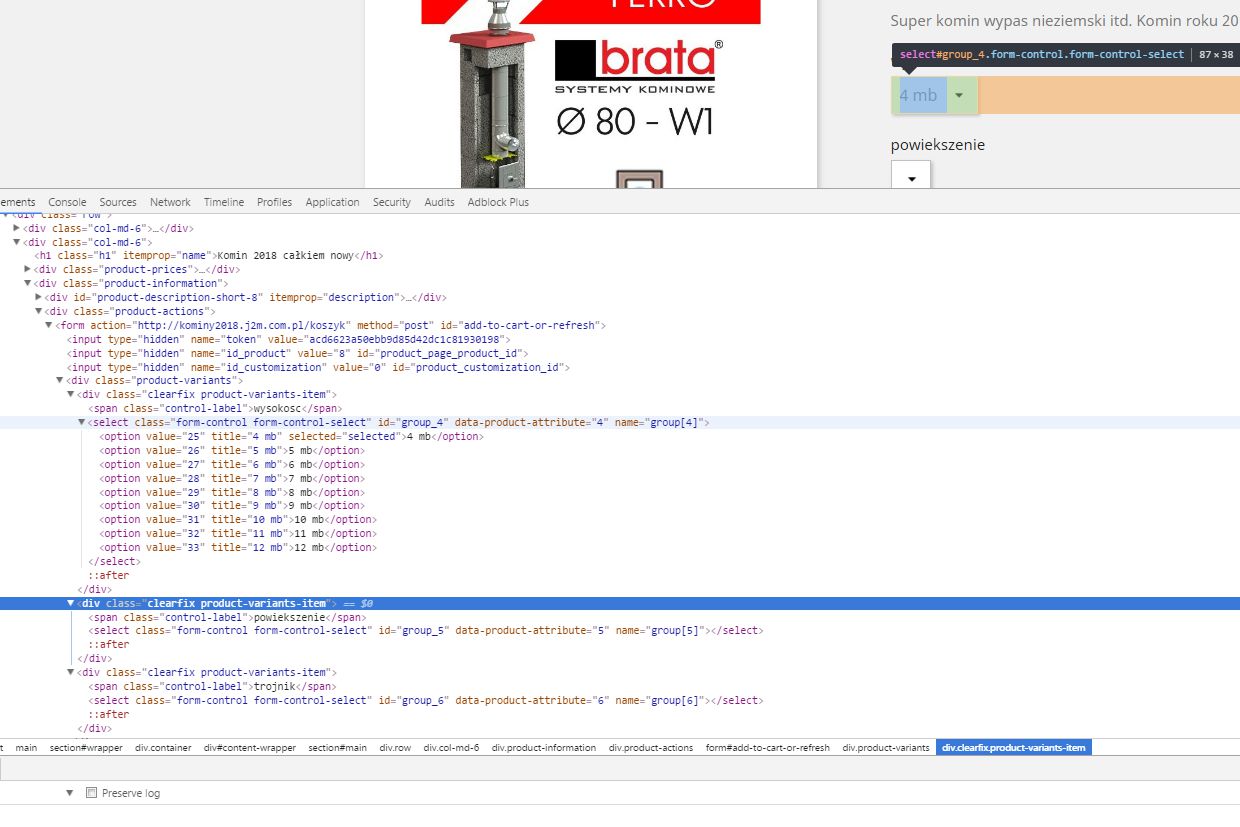Screen dimensions: 1240x827
Task: Click the div.container breadcrumb
Action: coord(164,748)
